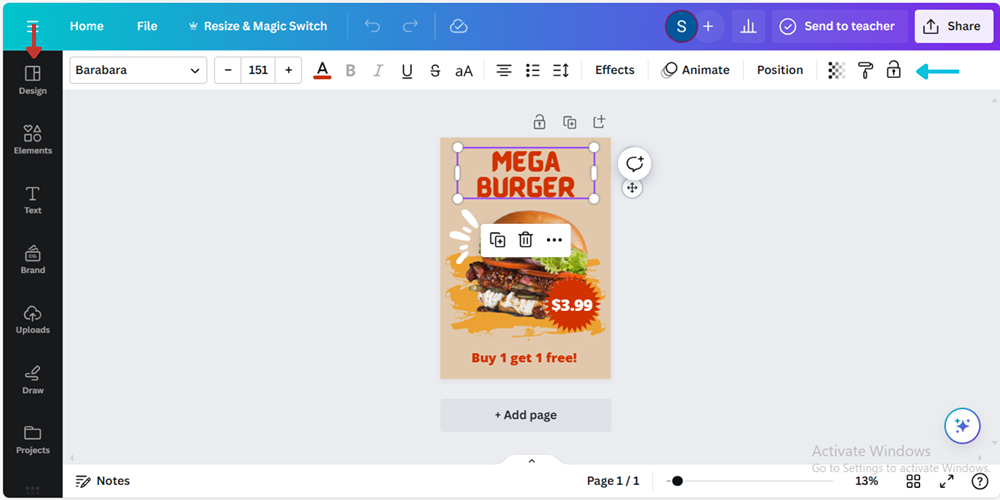Open line spacing options
Viewport: 1000px width, 500px height.
(x=561, y=70)
